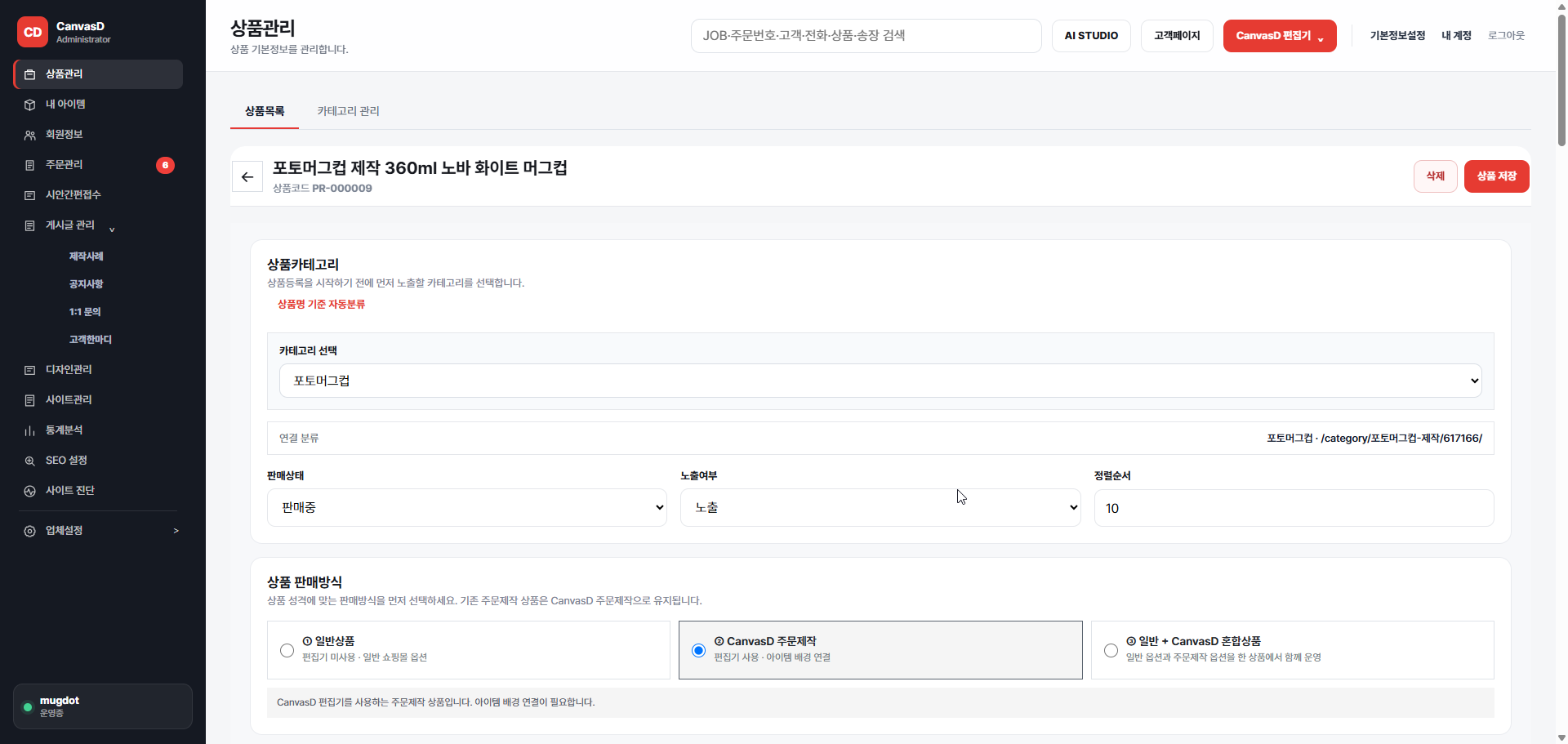Click the JOB search input field

coord(866,36)
